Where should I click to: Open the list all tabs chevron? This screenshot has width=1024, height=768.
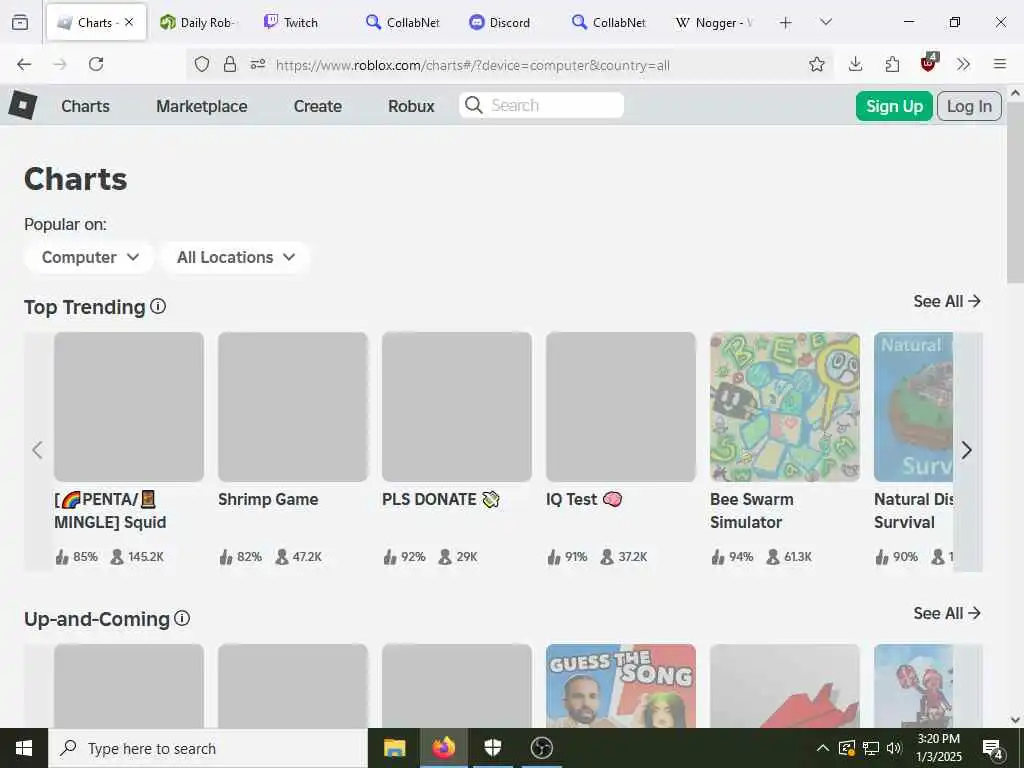tap(825, 22)
